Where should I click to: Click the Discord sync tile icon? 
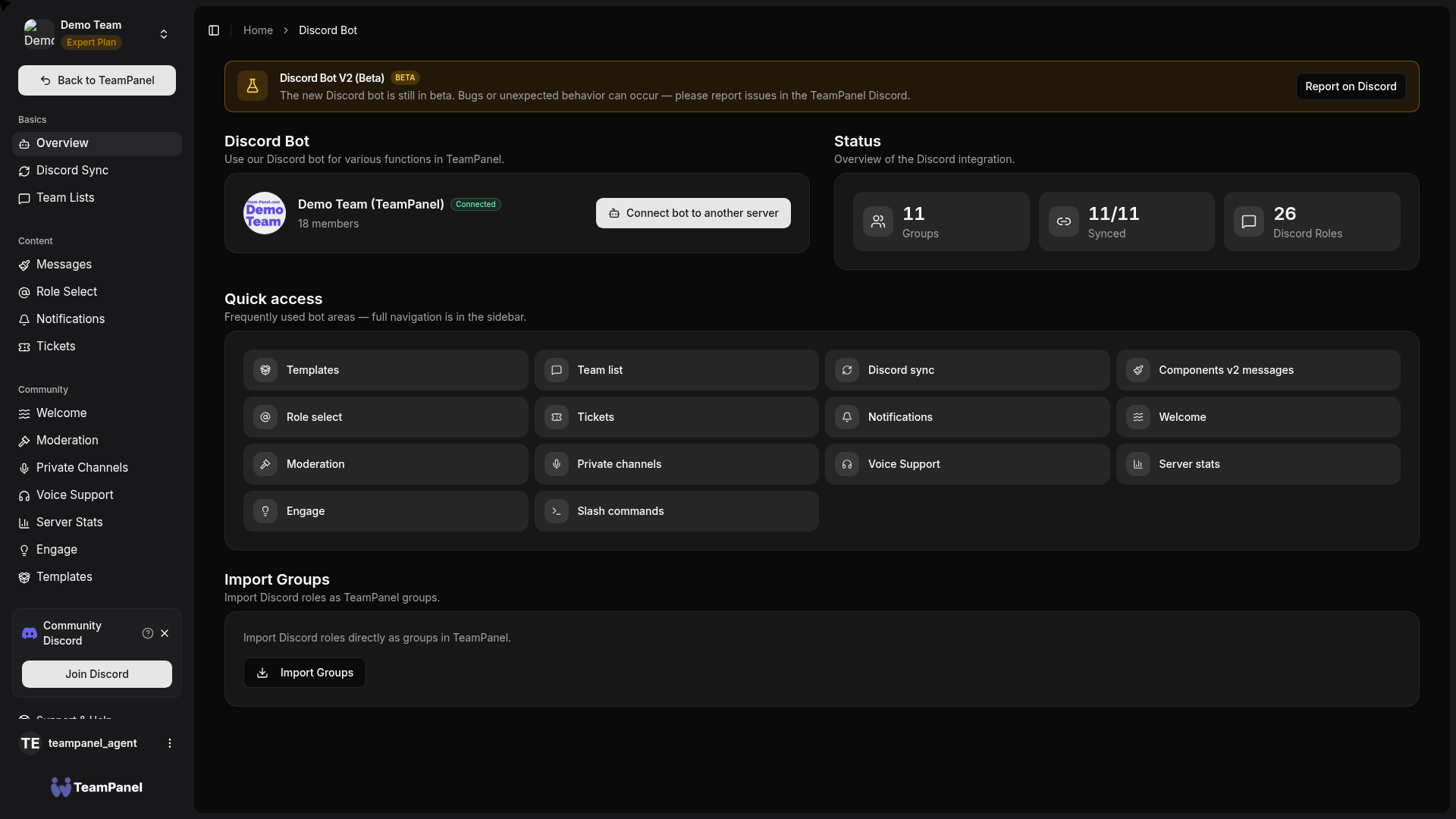(x=847, y=370)
